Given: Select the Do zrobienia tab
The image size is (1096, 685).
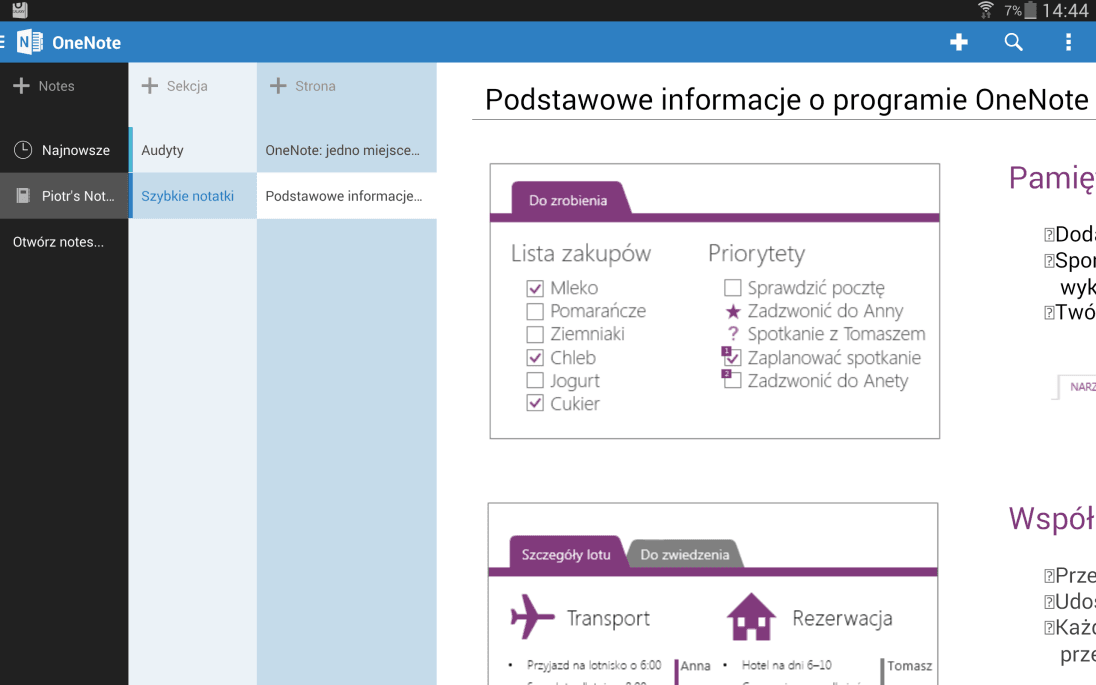Looking at the screenshot, I should point(568,200).
